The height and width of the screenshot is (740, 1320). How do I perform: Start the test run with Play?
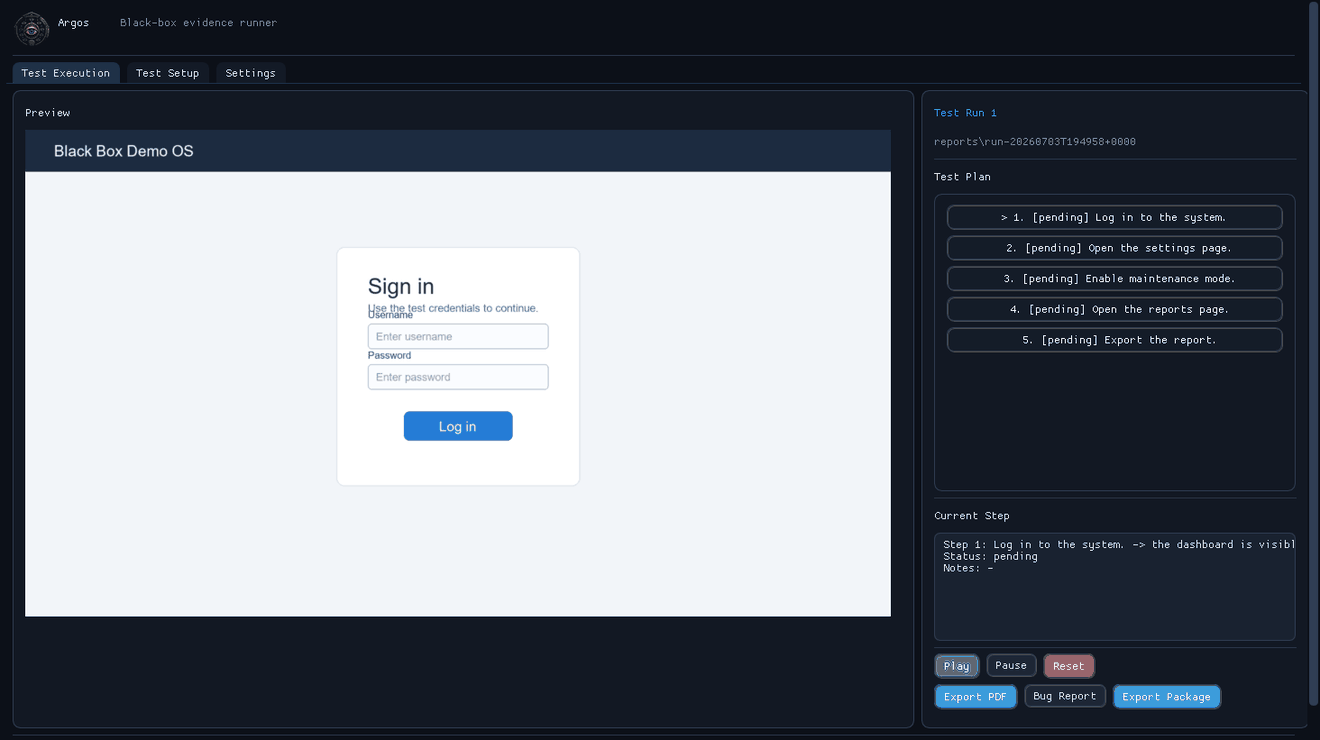957,666
